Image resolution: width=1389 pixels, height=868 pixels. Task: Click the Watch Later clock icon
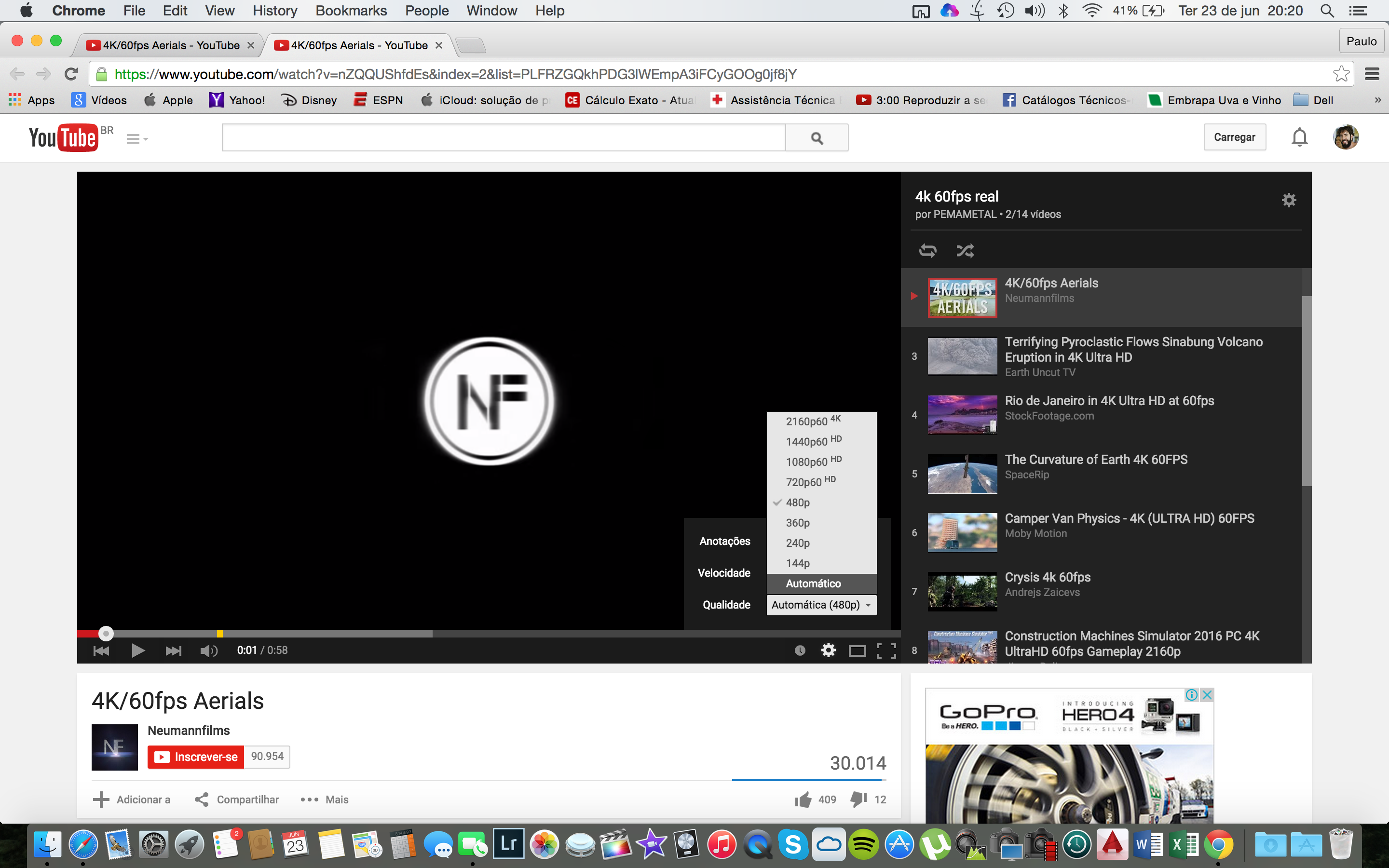[x=800, y=650]
